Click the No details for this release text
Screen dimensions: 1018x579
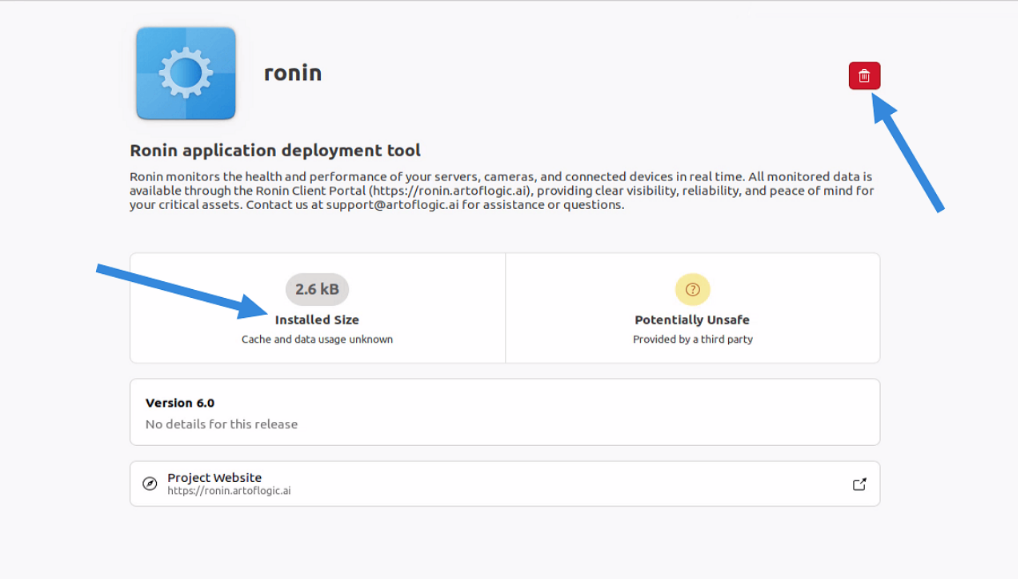click(x=221, y=424)
